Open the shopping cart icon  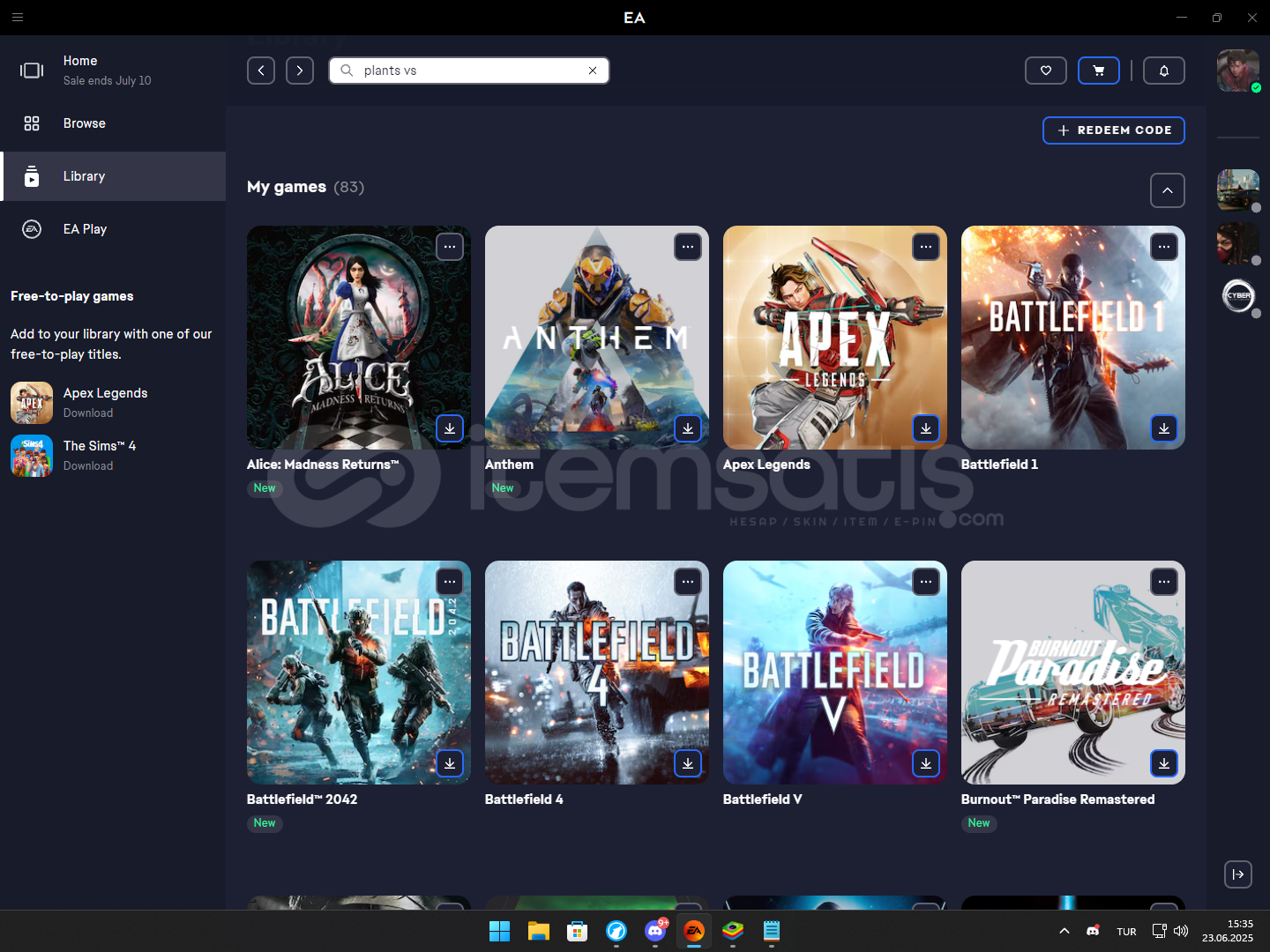point(1099,71)
